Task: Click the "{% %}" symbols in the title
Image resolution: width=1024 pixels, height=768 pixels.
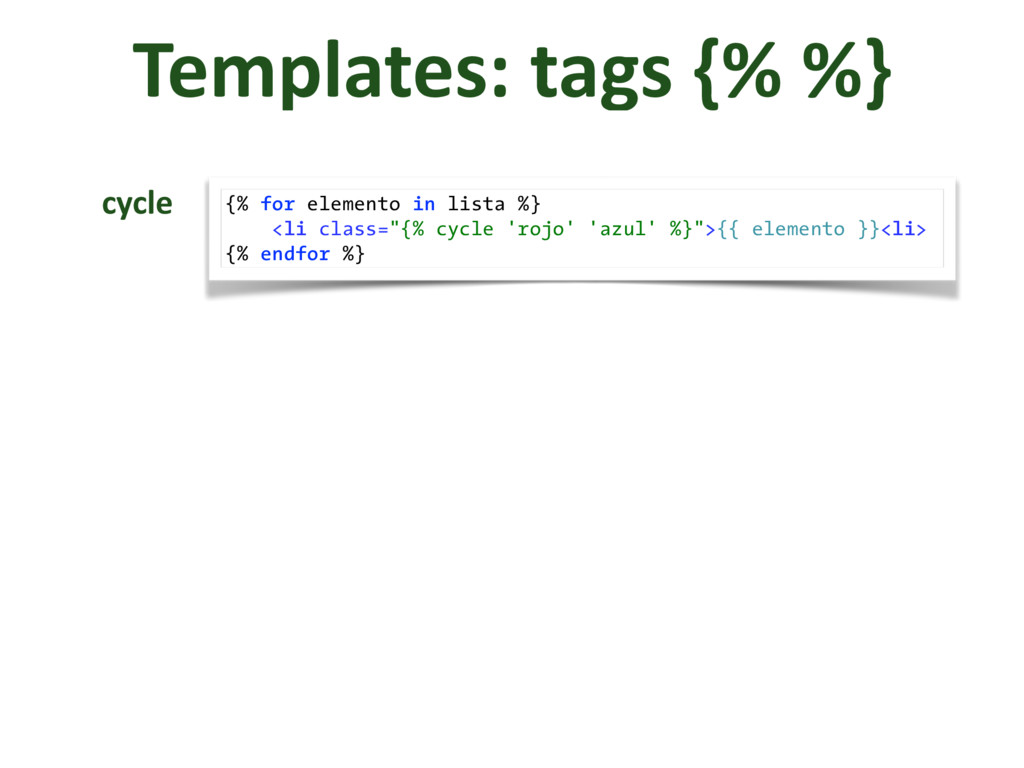Action: pyautogui.click(x=788, y=72)
